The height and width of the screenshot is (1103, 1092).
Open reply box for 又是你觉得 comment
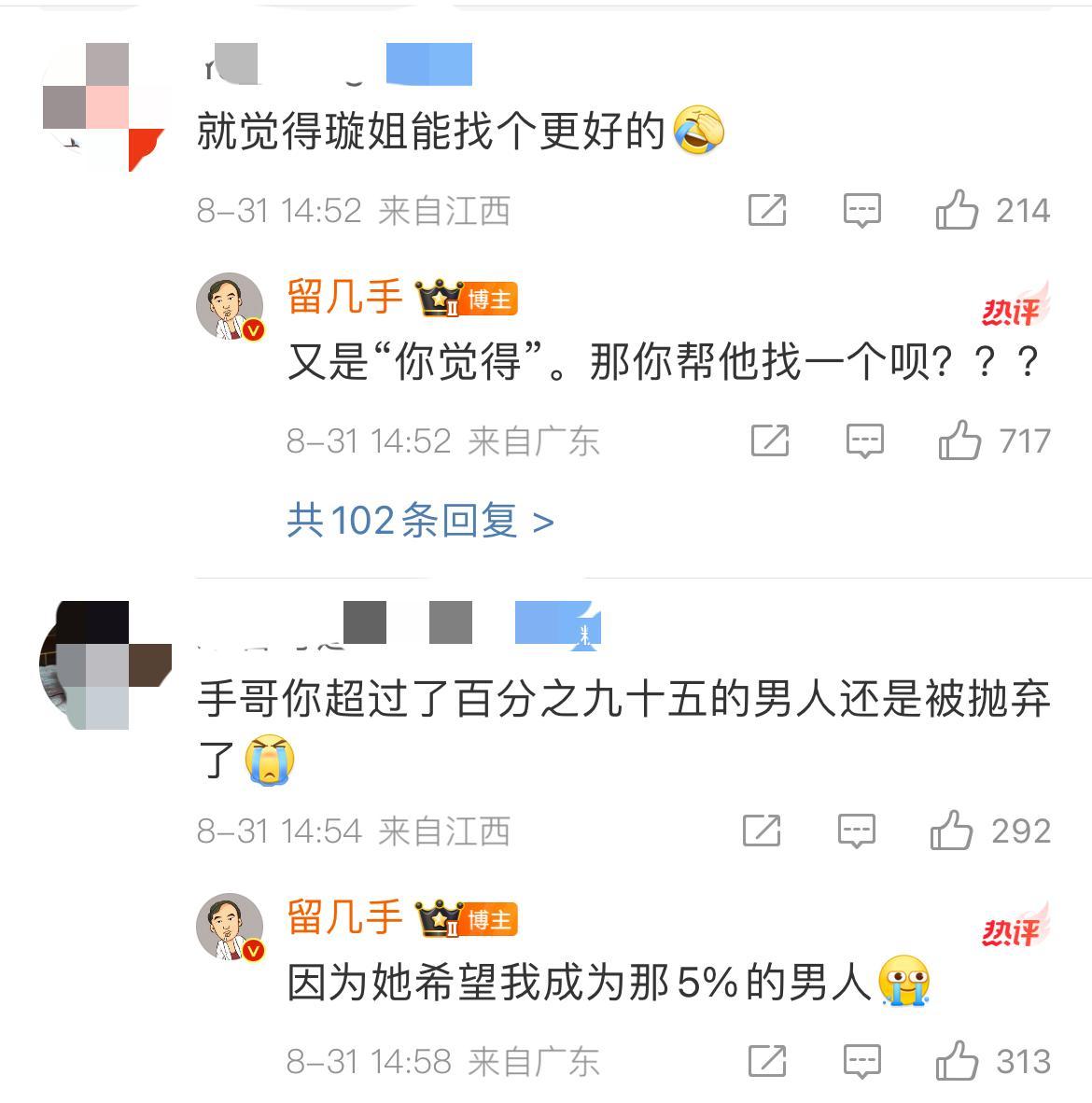(865, 441)
